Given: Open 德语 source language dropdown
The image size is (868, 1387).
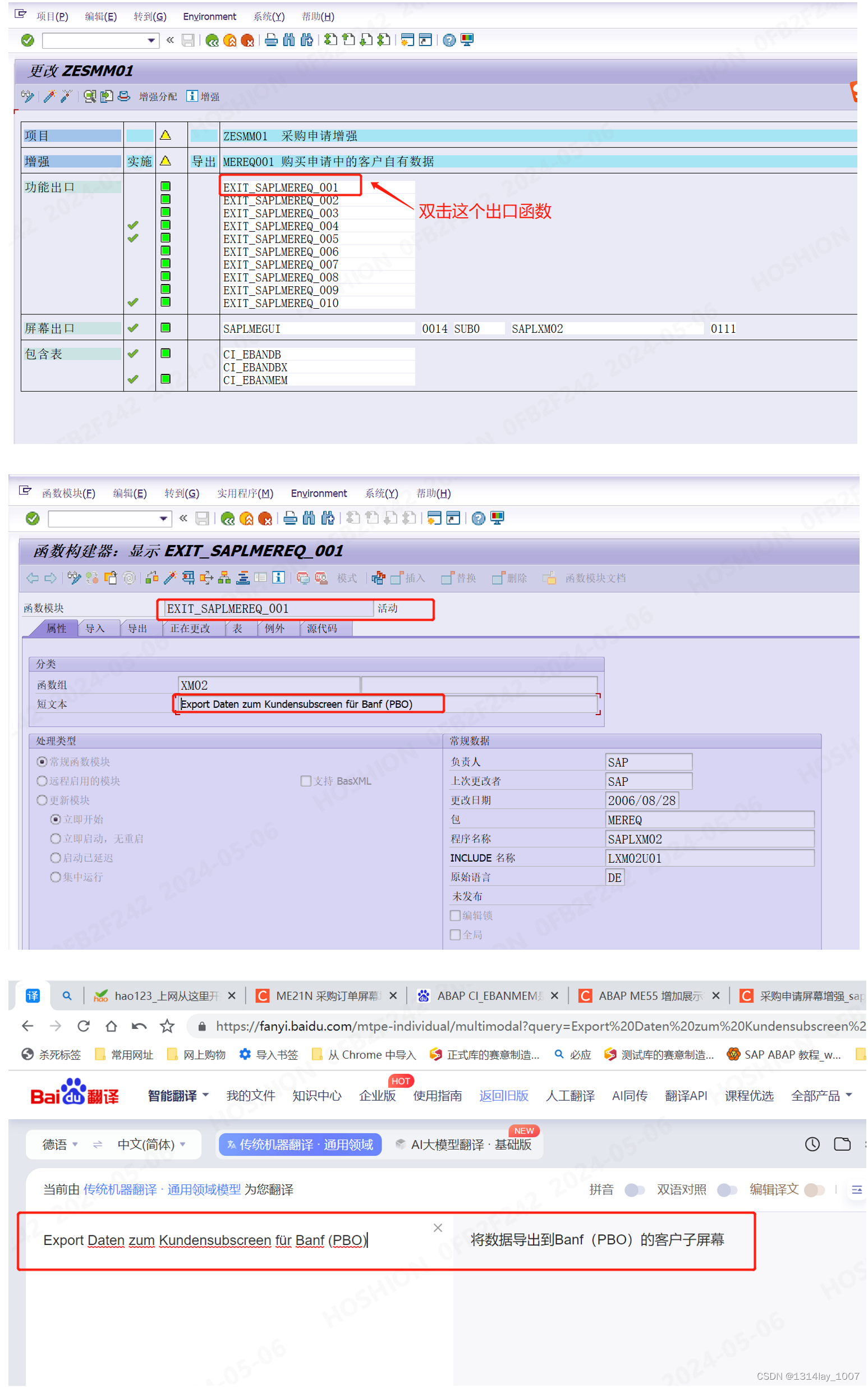Looking at the screenshot, I should coord(59,1145).
